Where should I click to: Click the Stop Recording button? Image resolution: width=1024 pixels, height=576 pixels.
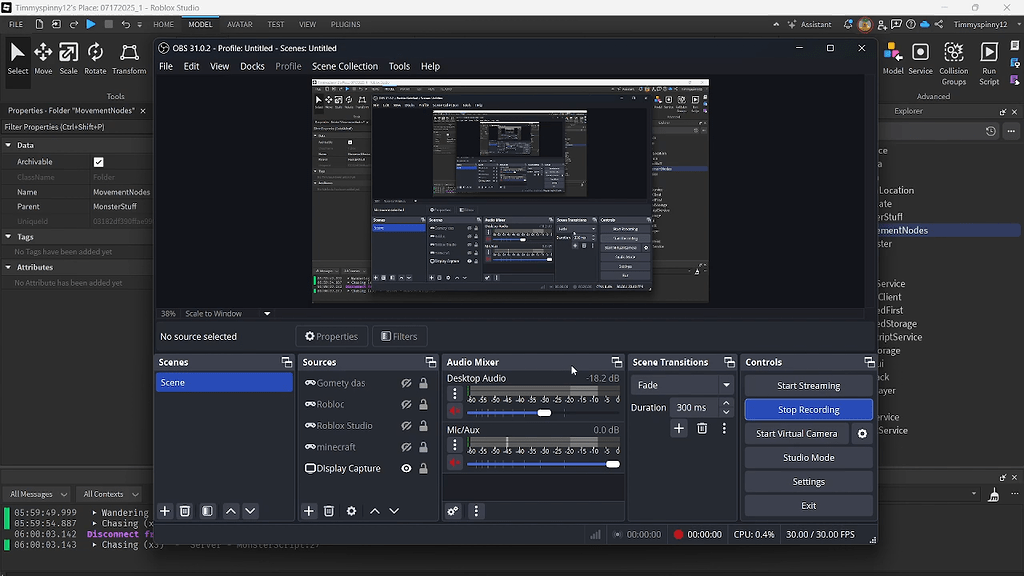pos(808,409)
